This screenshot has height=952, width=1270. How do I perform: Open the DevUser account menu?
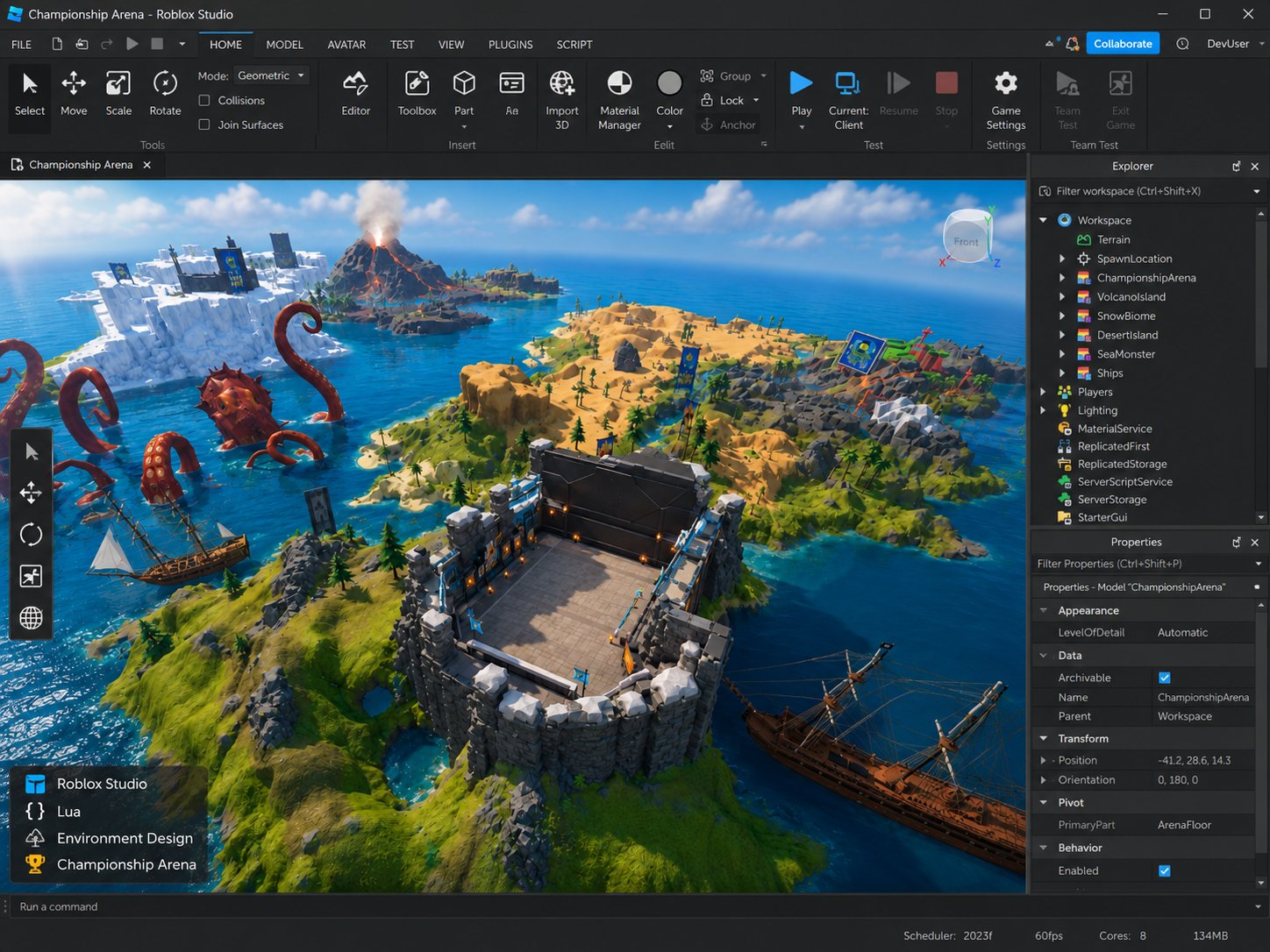[1236, 44]
